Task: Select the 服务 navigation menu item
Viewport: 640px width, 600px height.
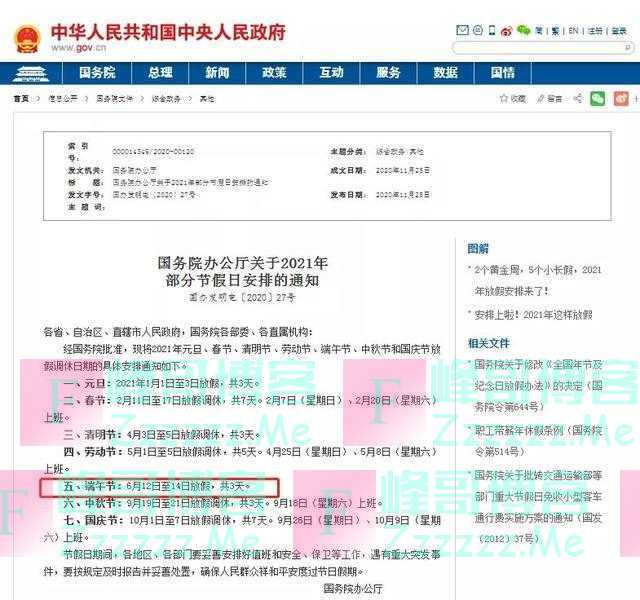Action: click(x=388, y=73)
